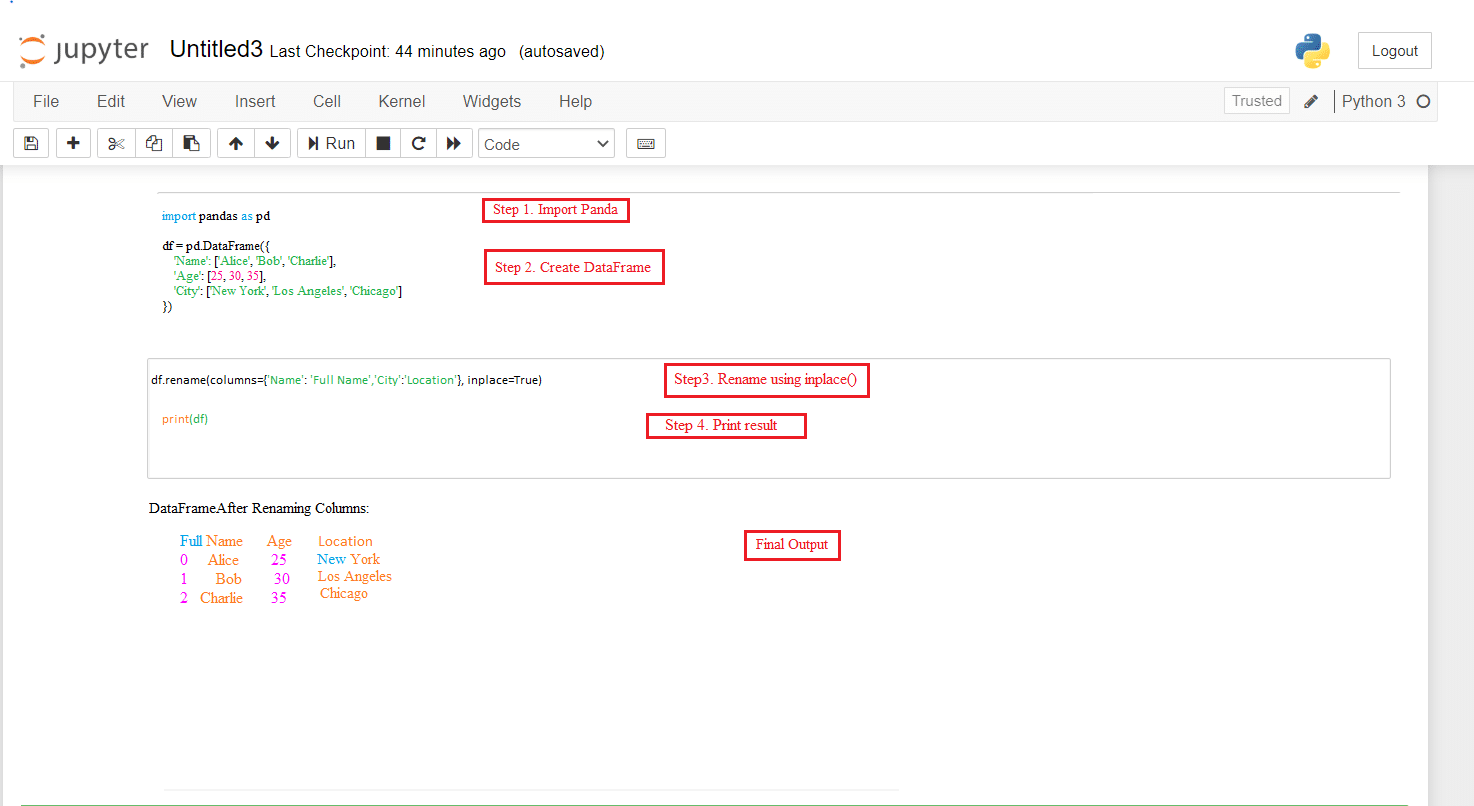Open the Widgets menu
This screenshot has width=1474, height=806.
(491, 101)
